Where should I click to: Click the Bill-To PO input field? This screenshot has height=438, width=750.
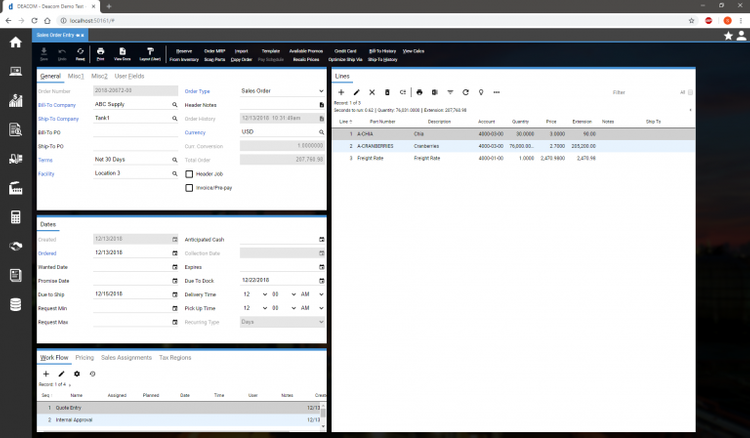pyautogui.click(x=136, y=132)
